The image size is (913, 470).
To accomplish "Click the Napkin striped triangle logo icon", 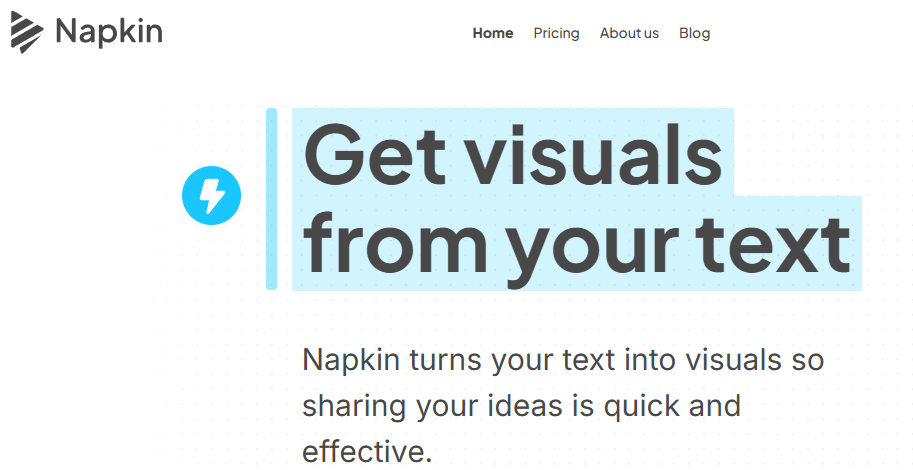I will pyautogui.click(x=27, y=32).
